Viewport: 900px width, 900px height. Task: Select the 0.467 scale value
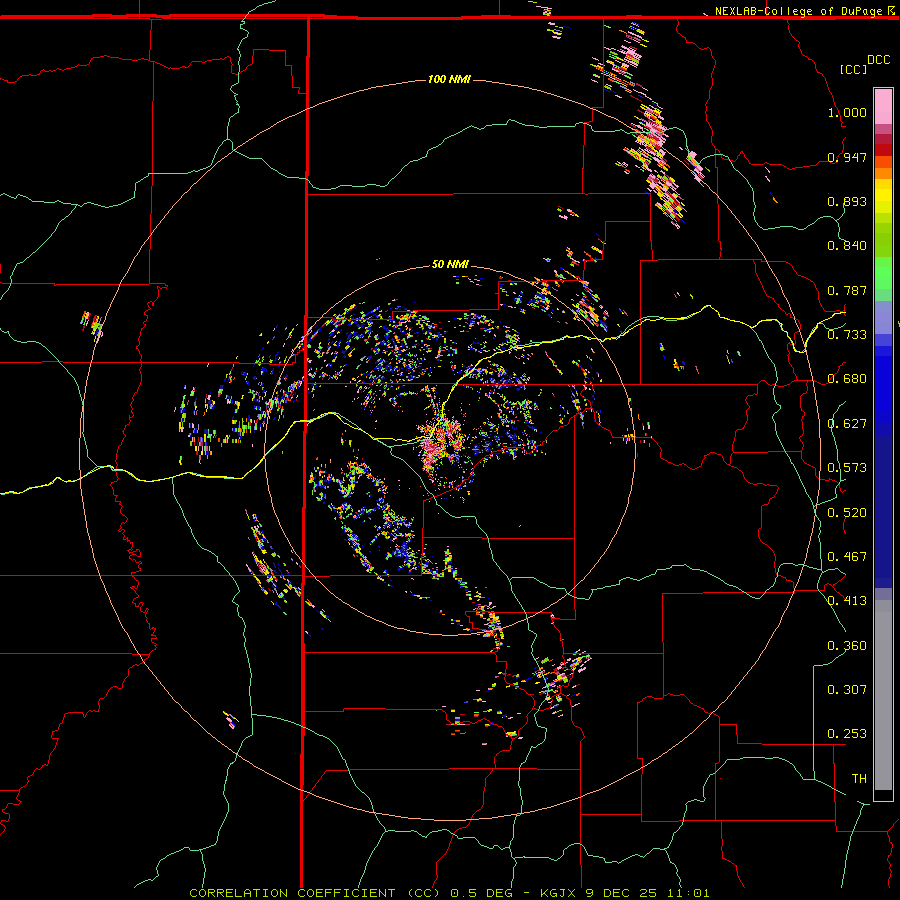coord(847,557)
